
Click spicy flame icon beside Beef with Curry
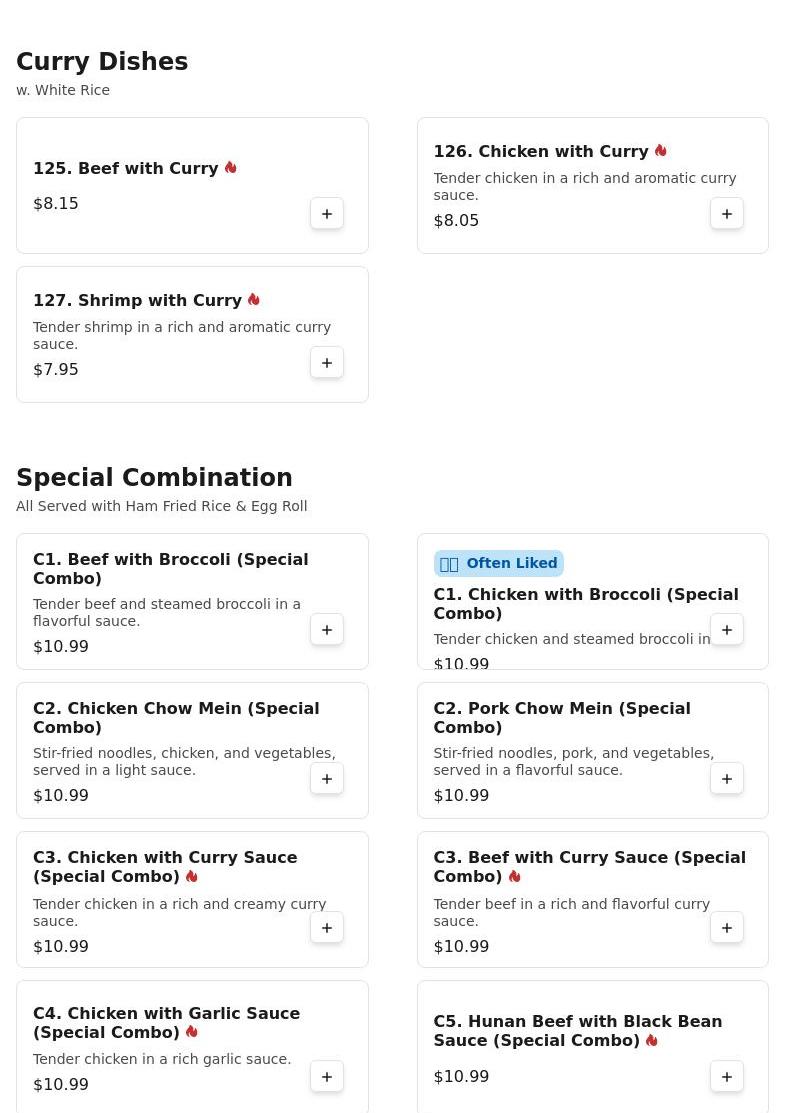pyautogui.click(x=231, y=168)
